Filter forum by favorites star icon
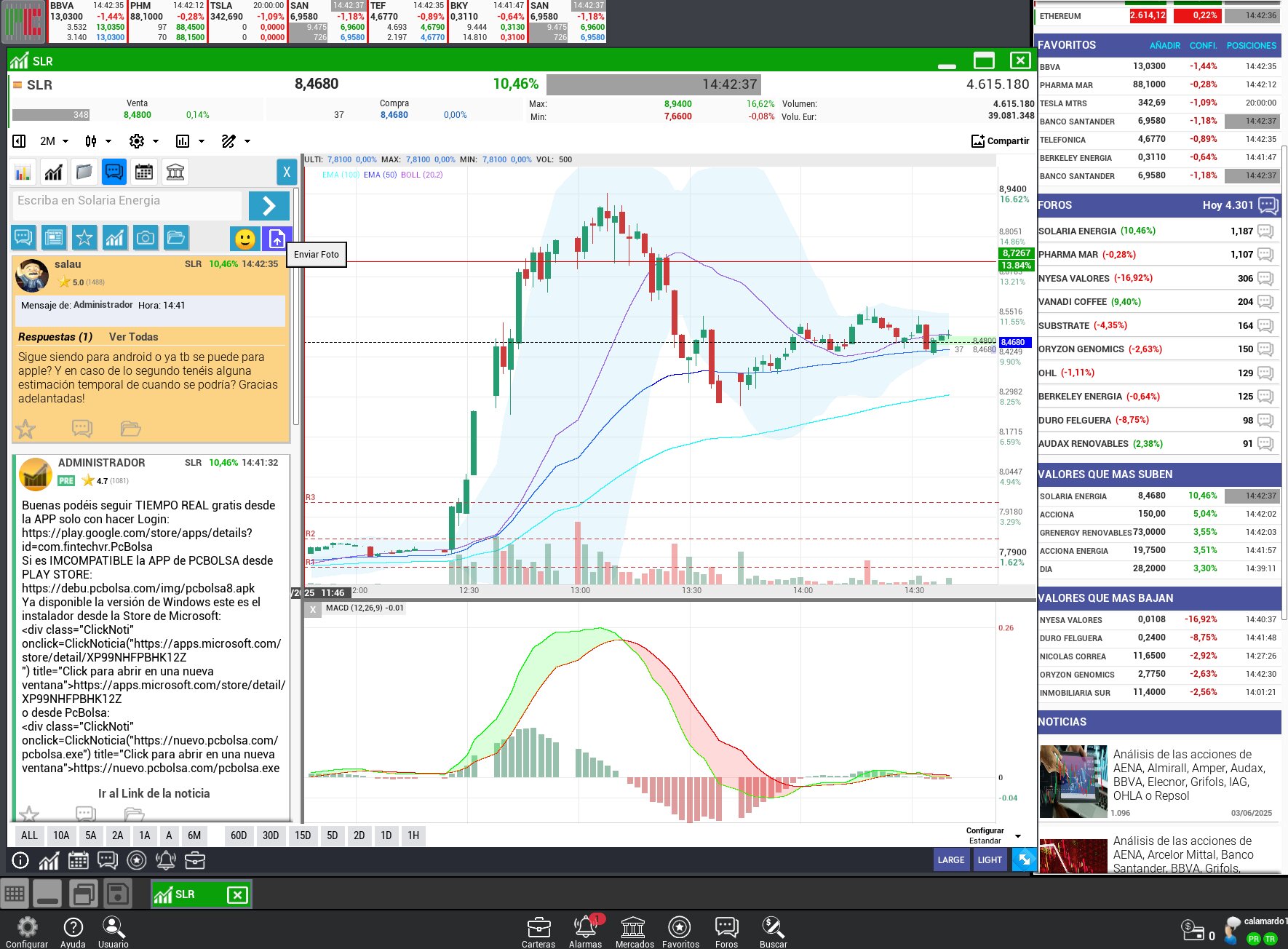Screen dimensions: 1288x949 click(84, 237)
